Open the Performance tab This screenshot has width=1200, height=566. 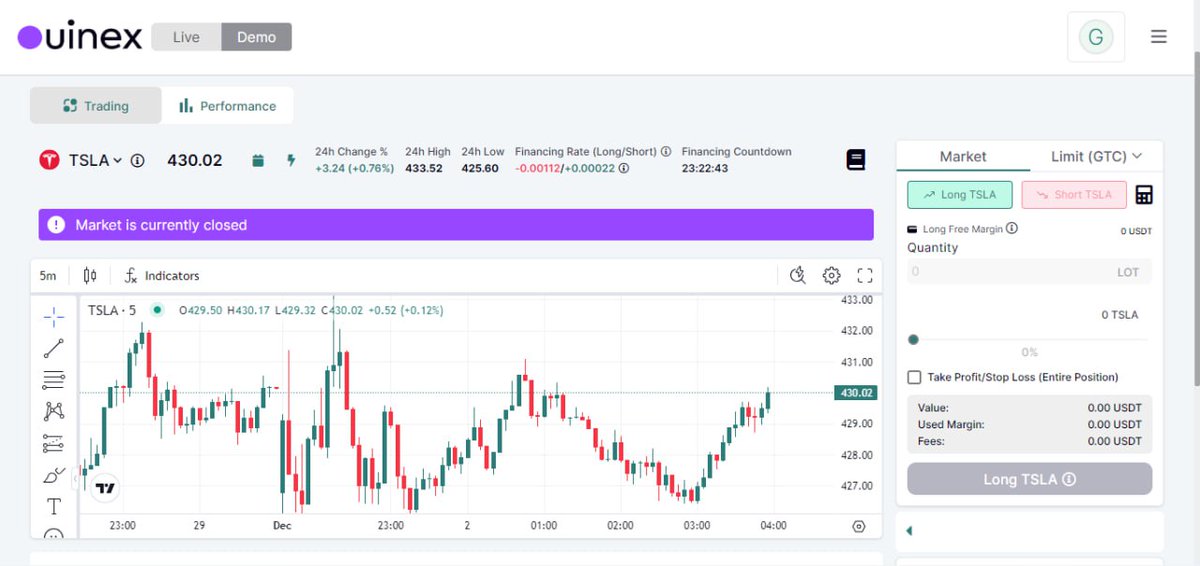pos(227,105)
